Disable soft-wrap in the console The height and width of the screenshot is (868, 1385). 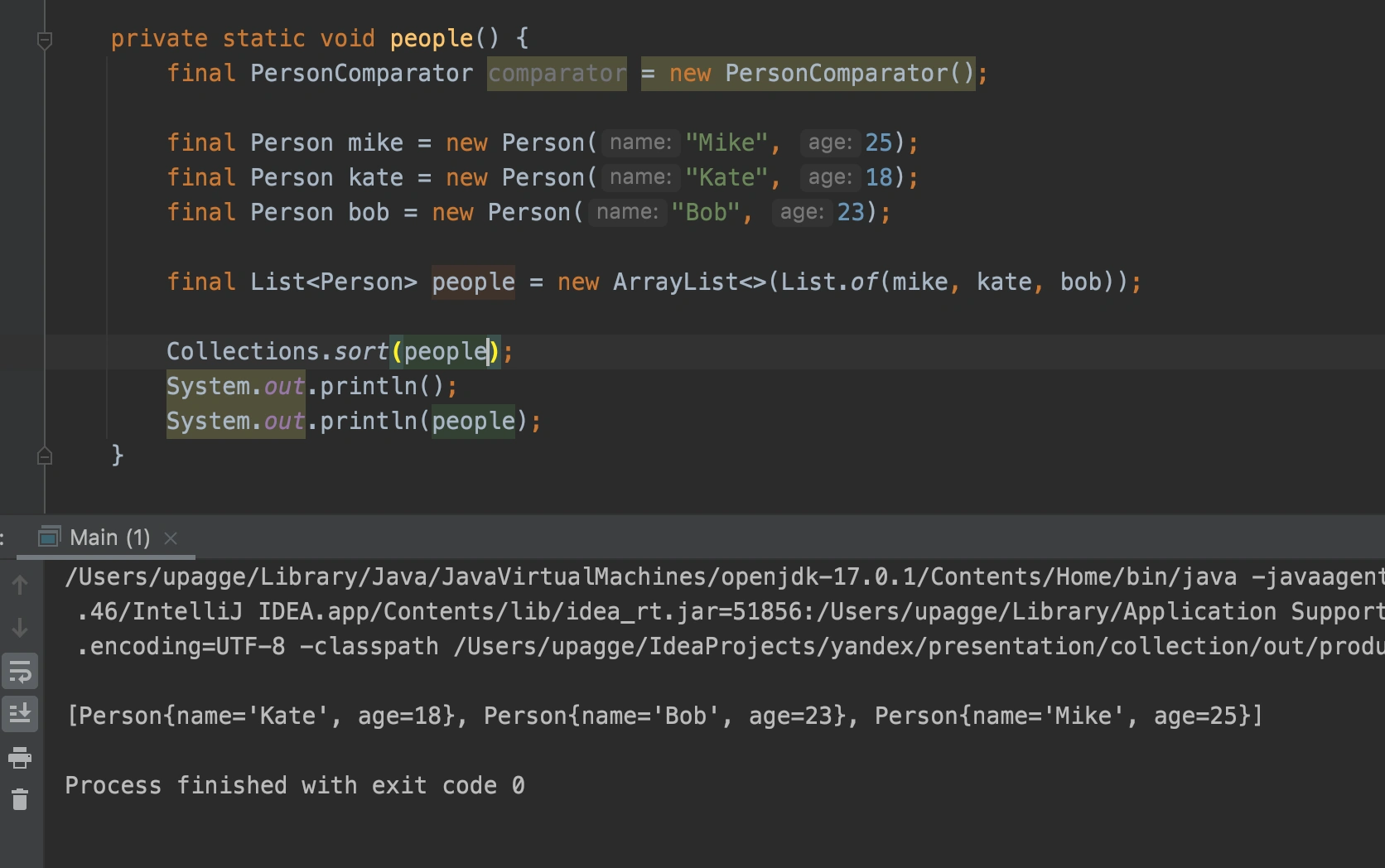point(19,671)
